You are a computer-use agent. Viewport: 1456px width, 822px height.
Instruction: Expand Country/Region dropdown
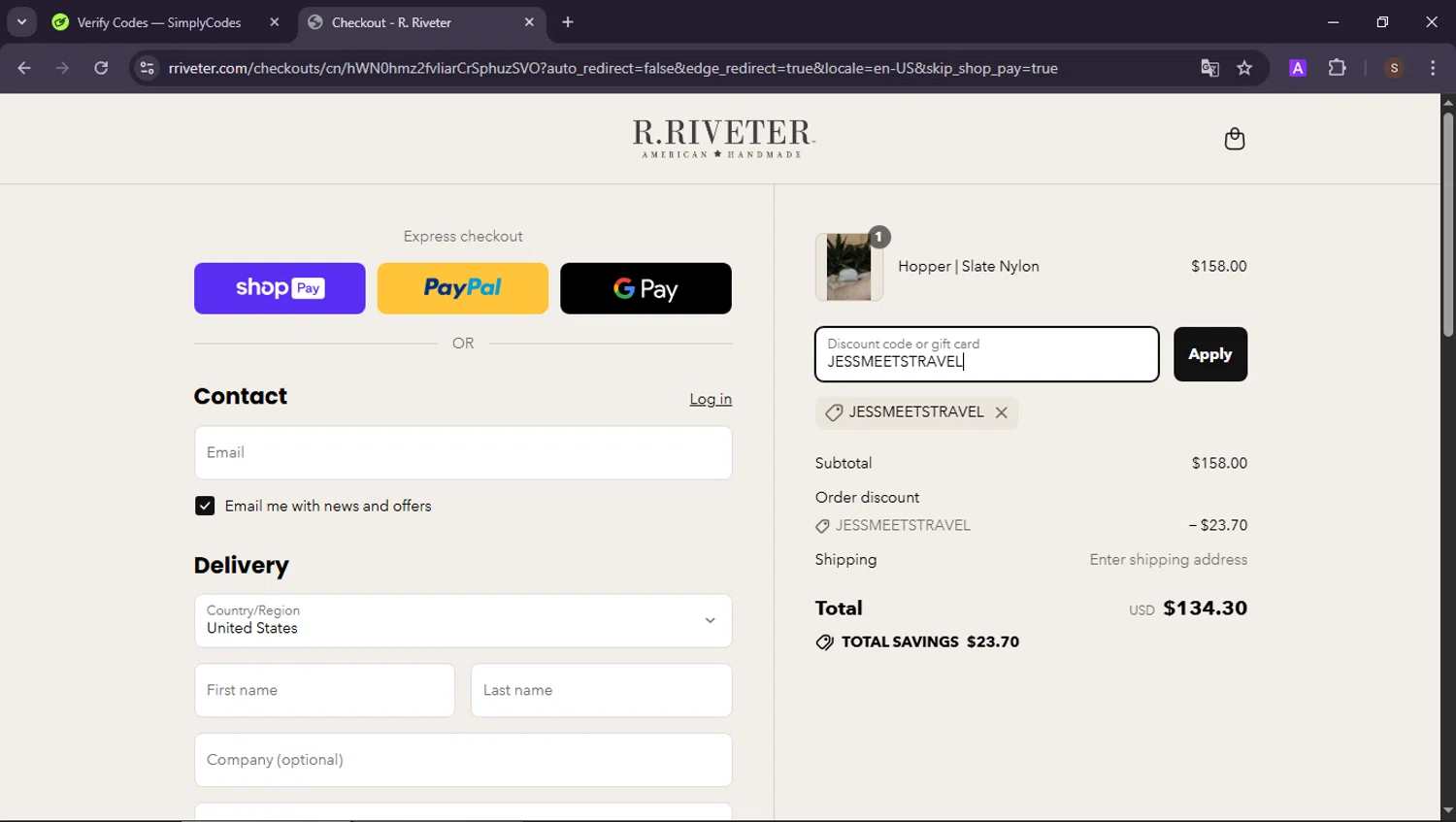(x=463, y=621)
